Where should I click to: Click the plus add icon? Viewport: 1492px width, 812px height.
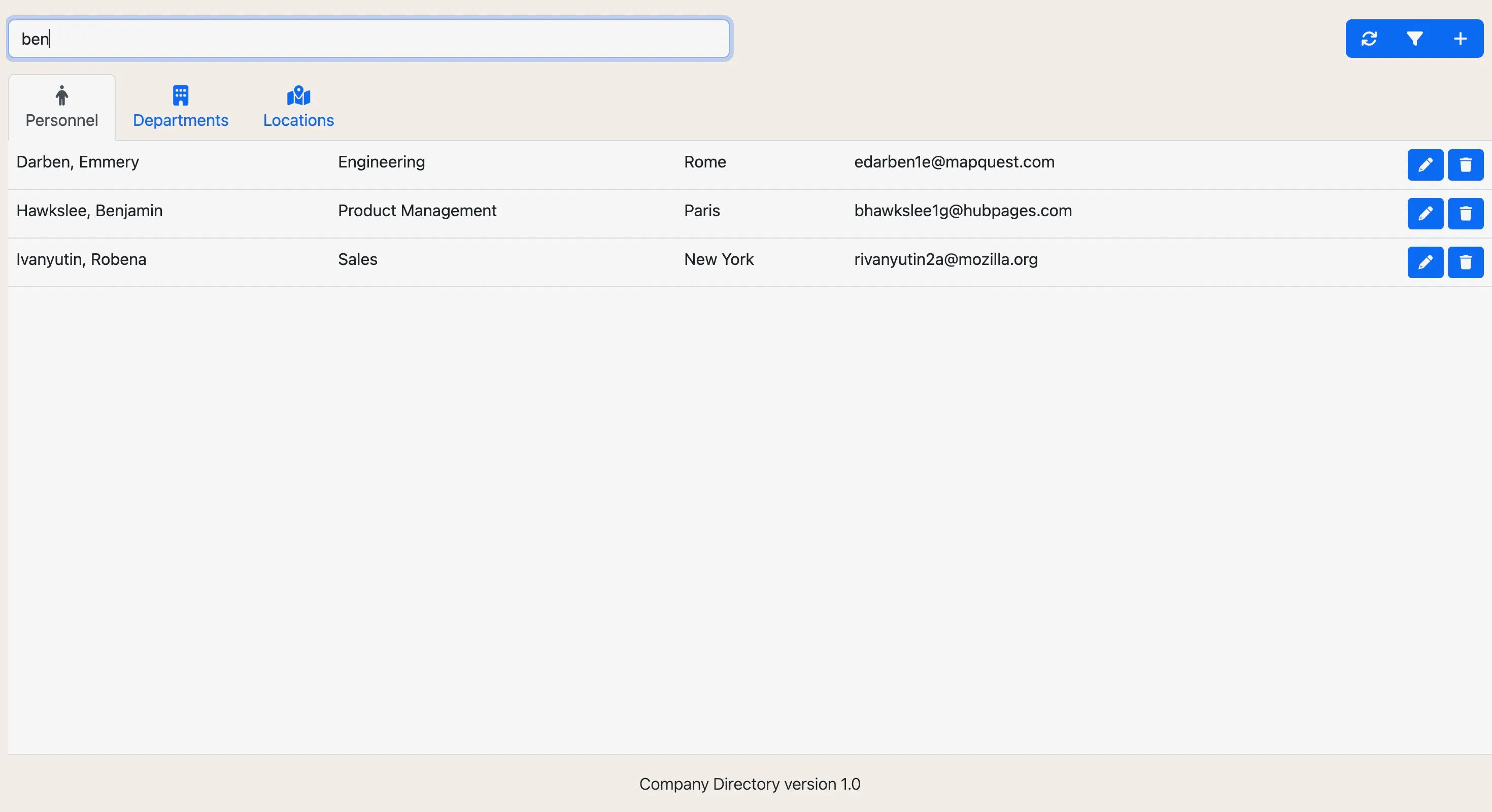tap(1460, 39)
